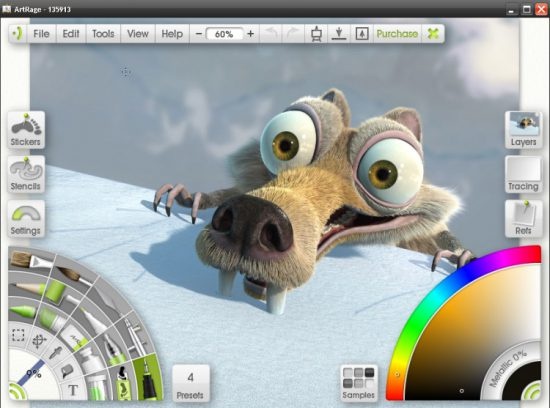The height and width of the screenshot is (408, 550).
Task: Open the Stickers panel
Action: (26, 130)
